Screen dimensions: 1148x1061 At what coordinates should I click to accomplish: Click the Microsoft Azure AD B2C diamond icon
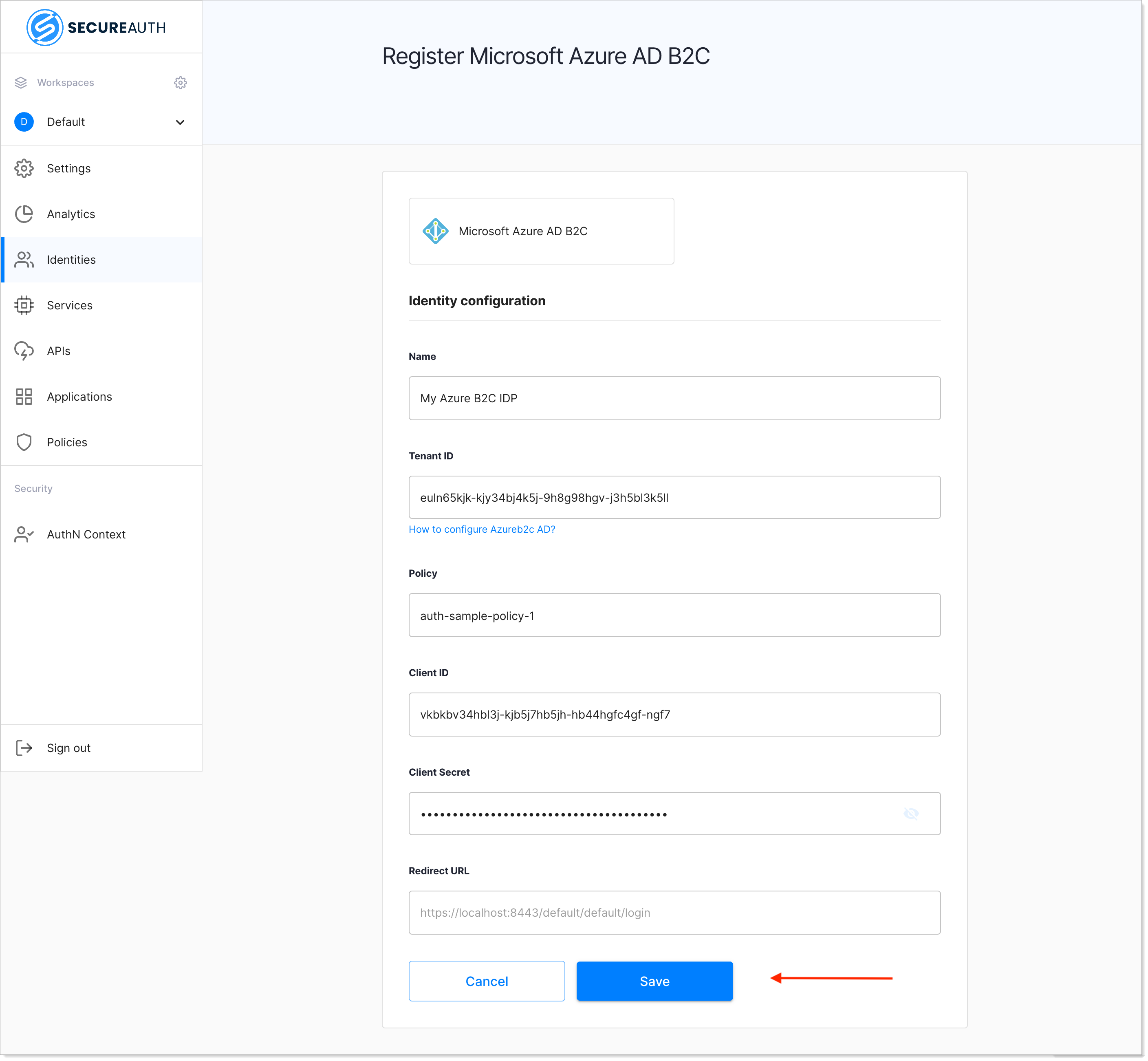click(435, 232)
